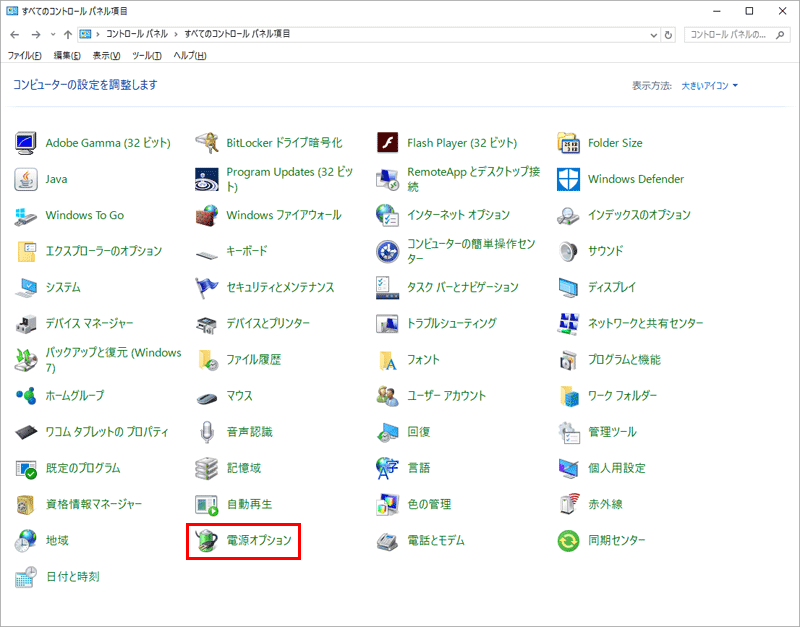The image size is (800, 627).
Task: Open the 編集(E) menu
Action: pos(67,56)
